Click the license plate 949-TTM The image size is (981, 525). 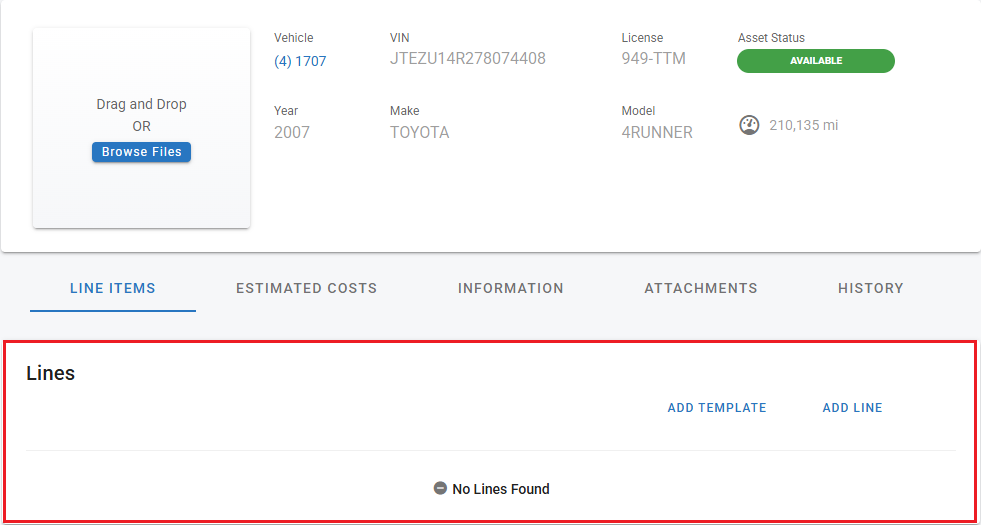click(x=653, y=59)
